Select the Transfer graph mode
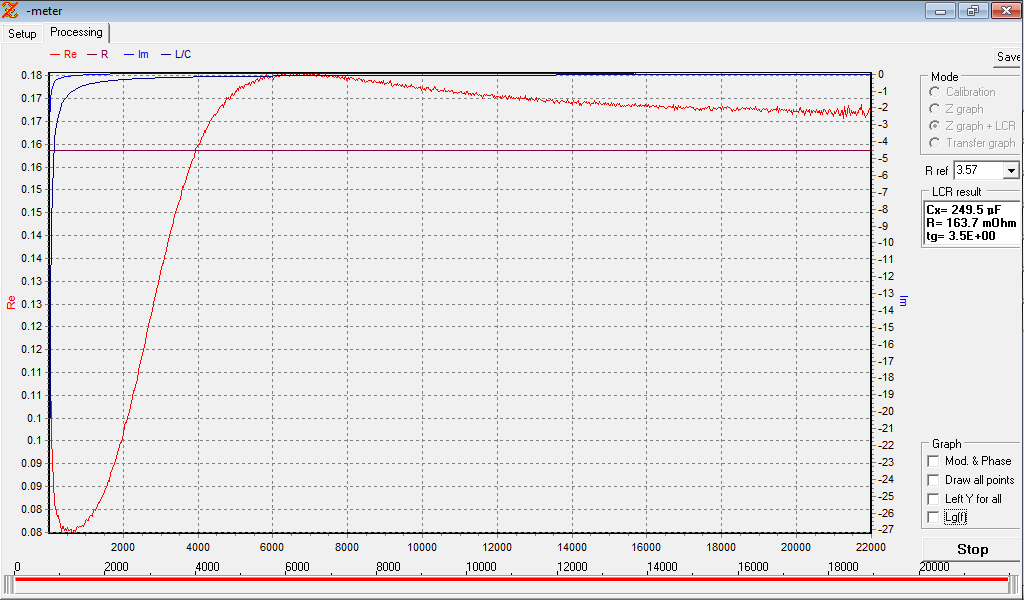 click(x=935, y=143)
